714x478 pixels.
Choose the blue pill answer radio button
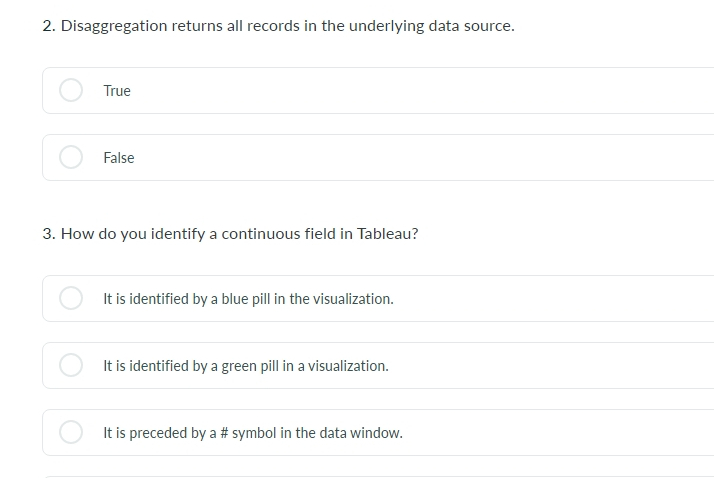tap(71, 298)
